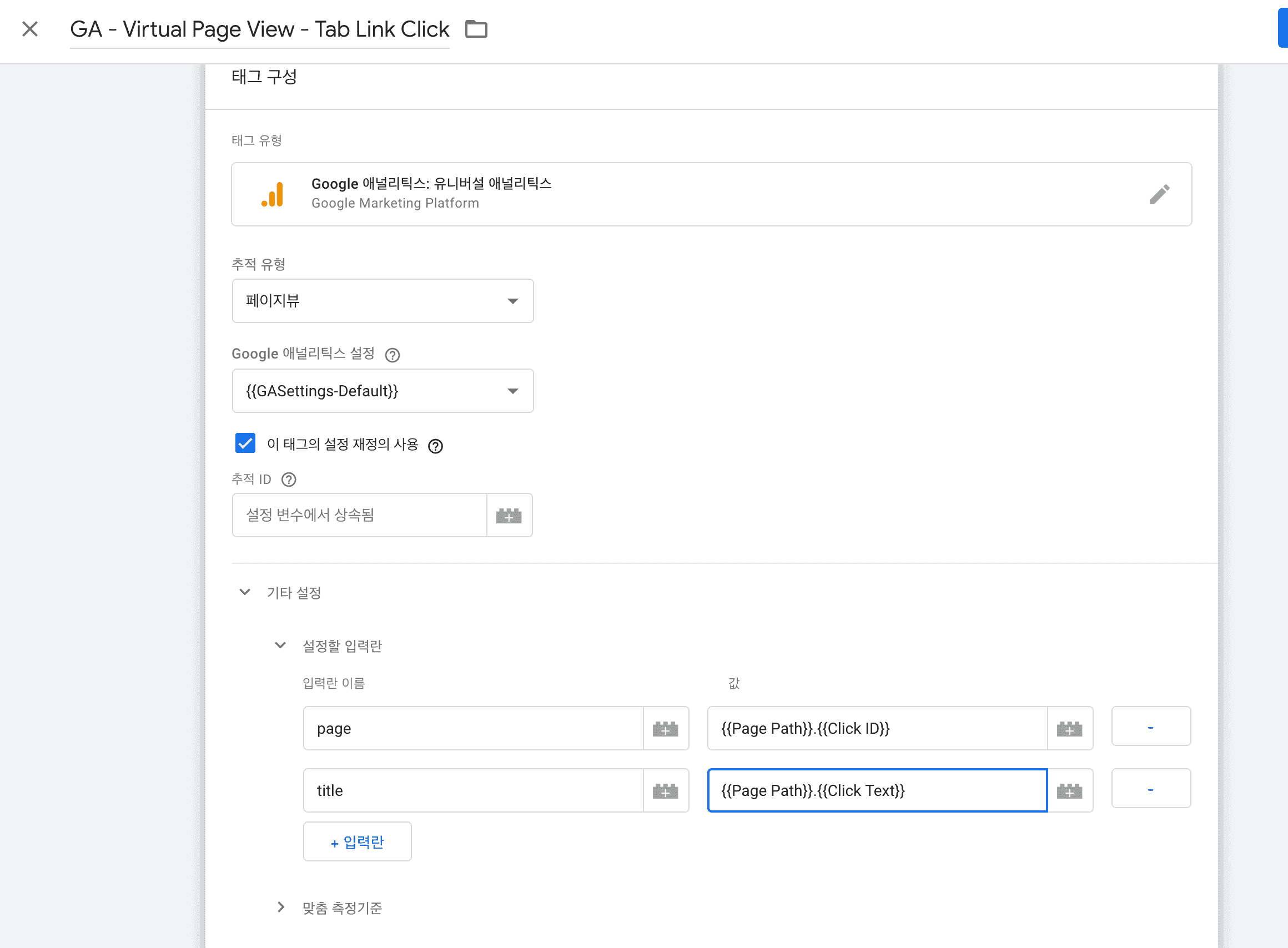Click variable picker icon beside title field name
The width and height of the screenshot is (1288, 948).
tap(665, 791)
